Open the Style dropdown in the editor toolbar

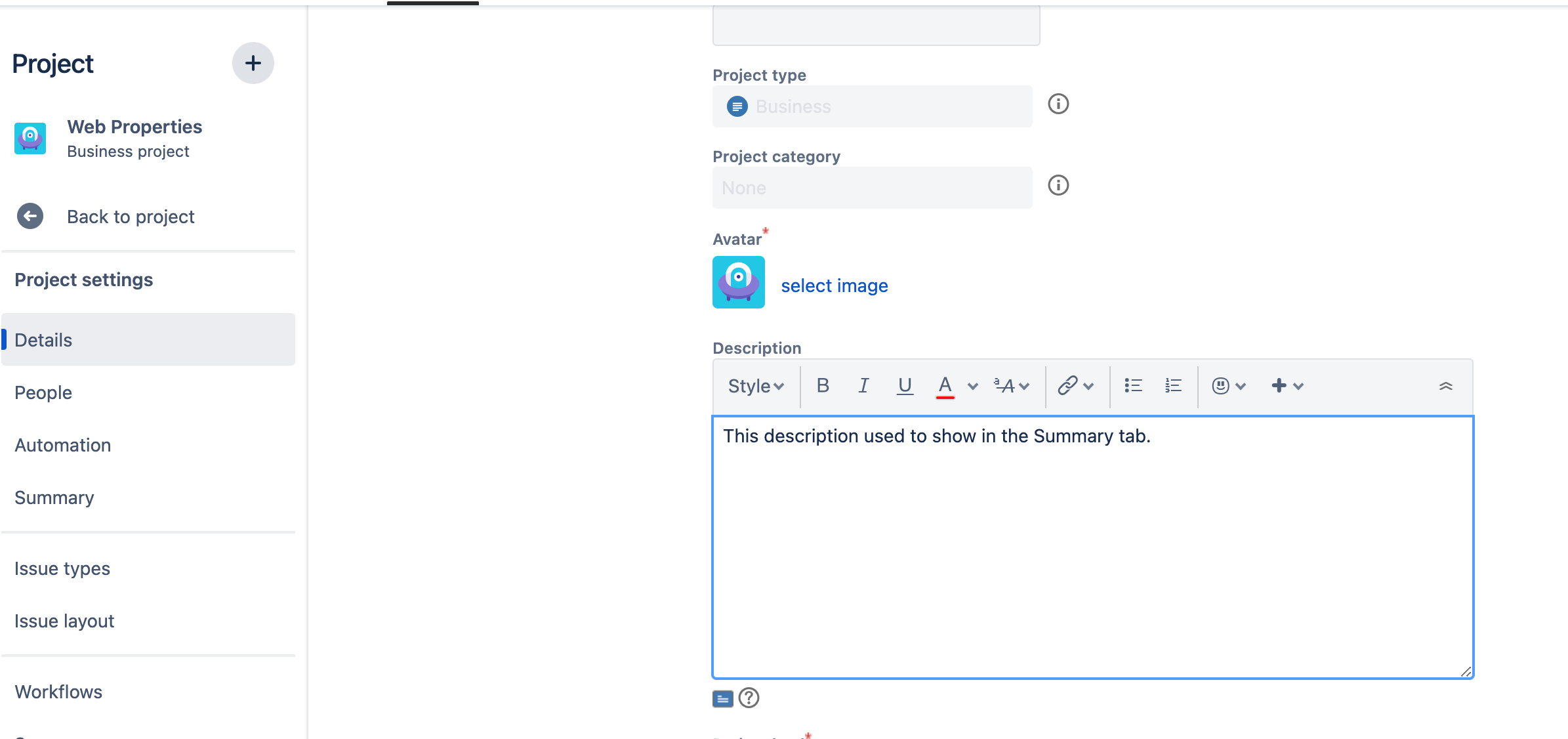[755, 386]
